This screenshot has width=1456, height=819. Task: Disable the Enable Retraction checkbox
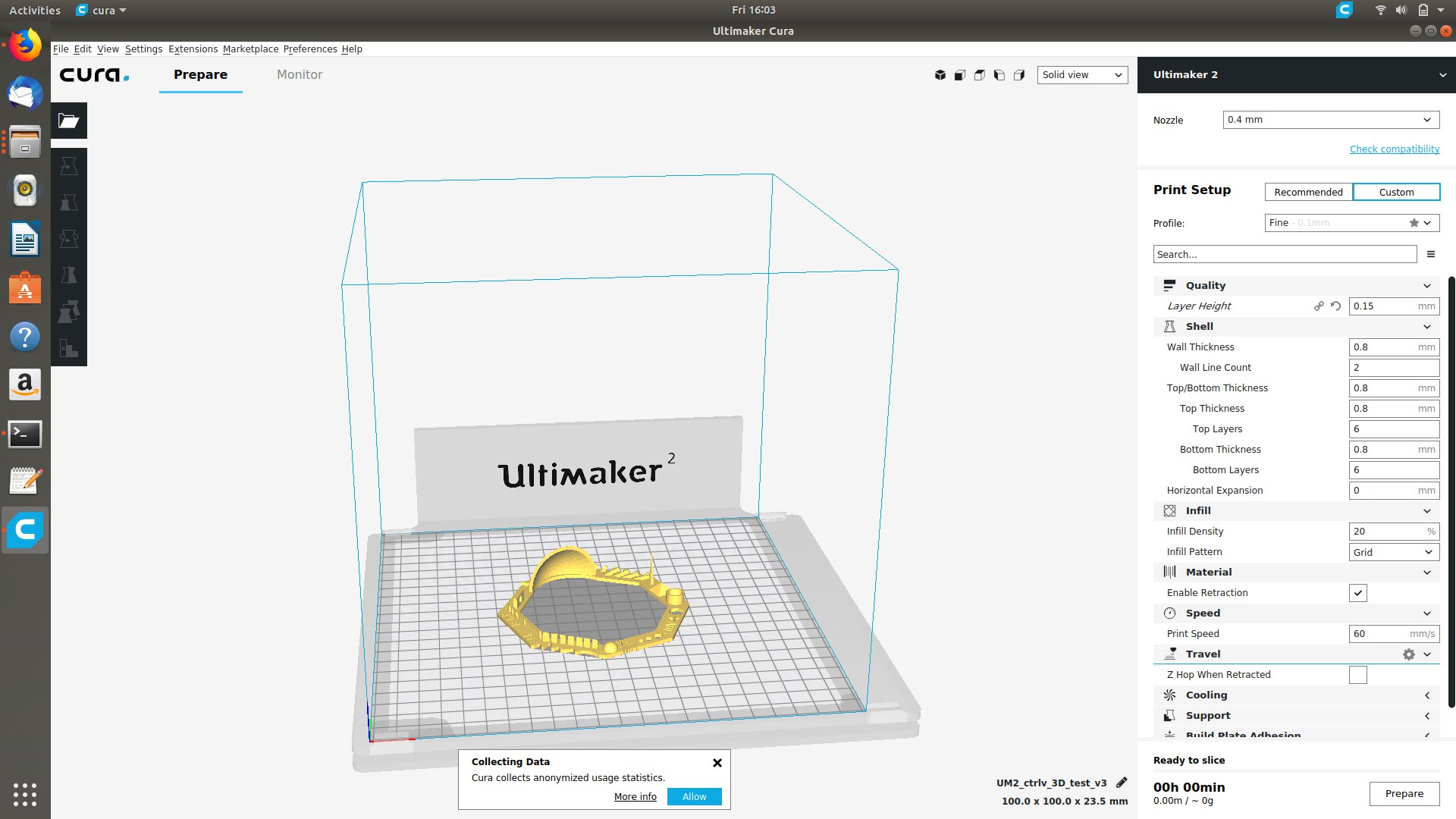1357,593
